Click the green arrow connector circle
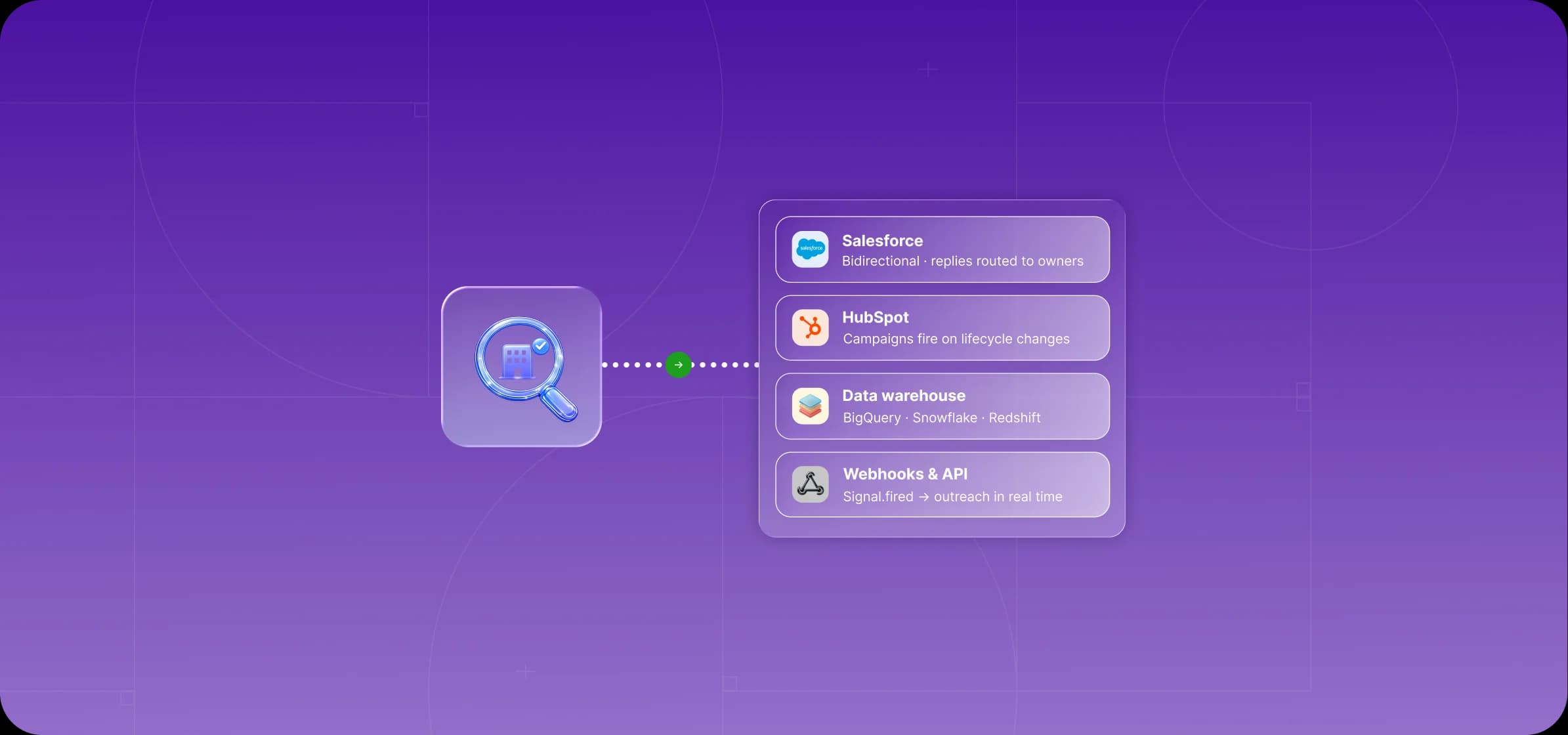1568x735 pixels. (x=679, y=365)
